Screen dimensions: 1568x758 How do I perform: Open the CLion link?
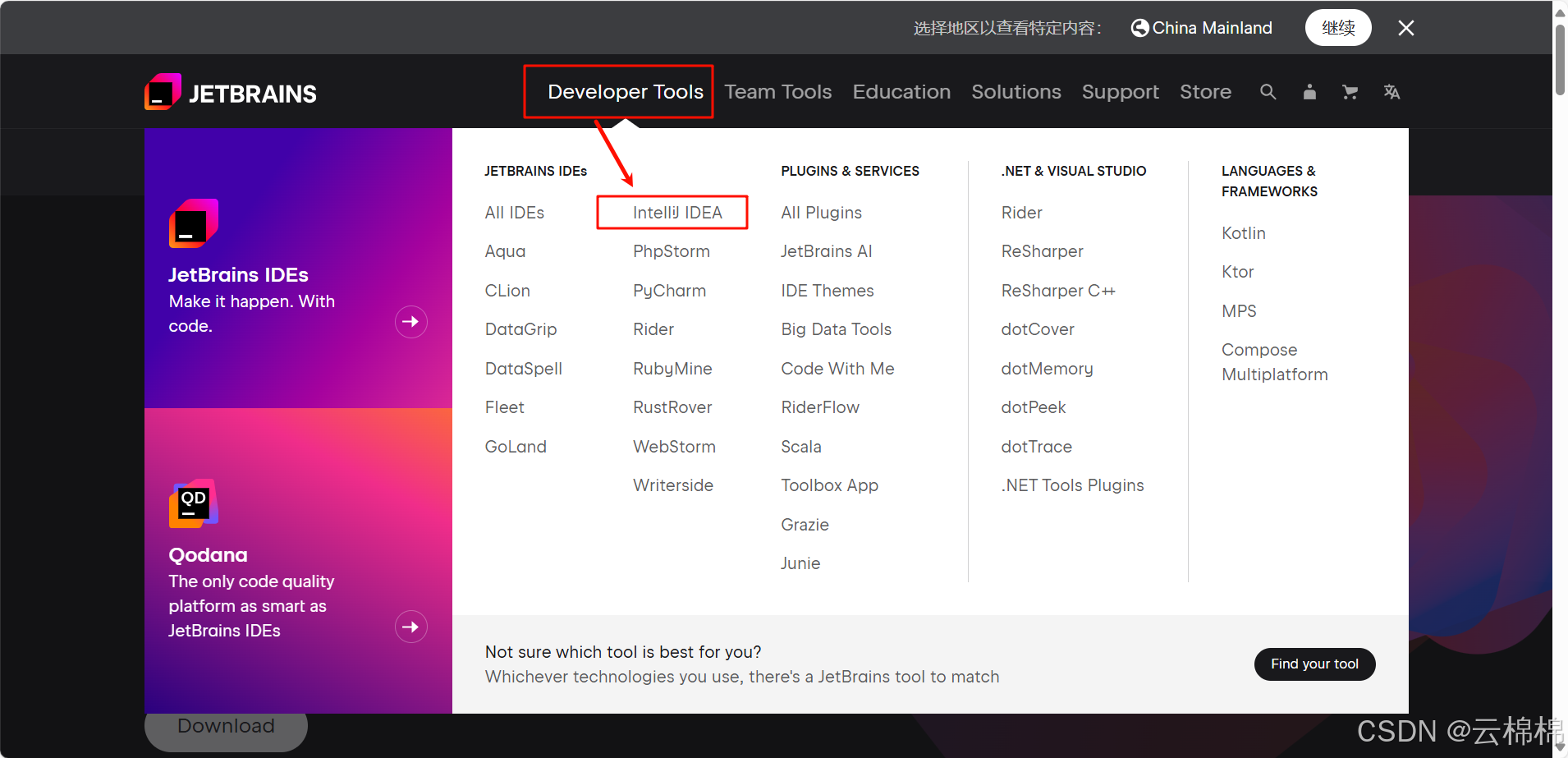[507, 291]
